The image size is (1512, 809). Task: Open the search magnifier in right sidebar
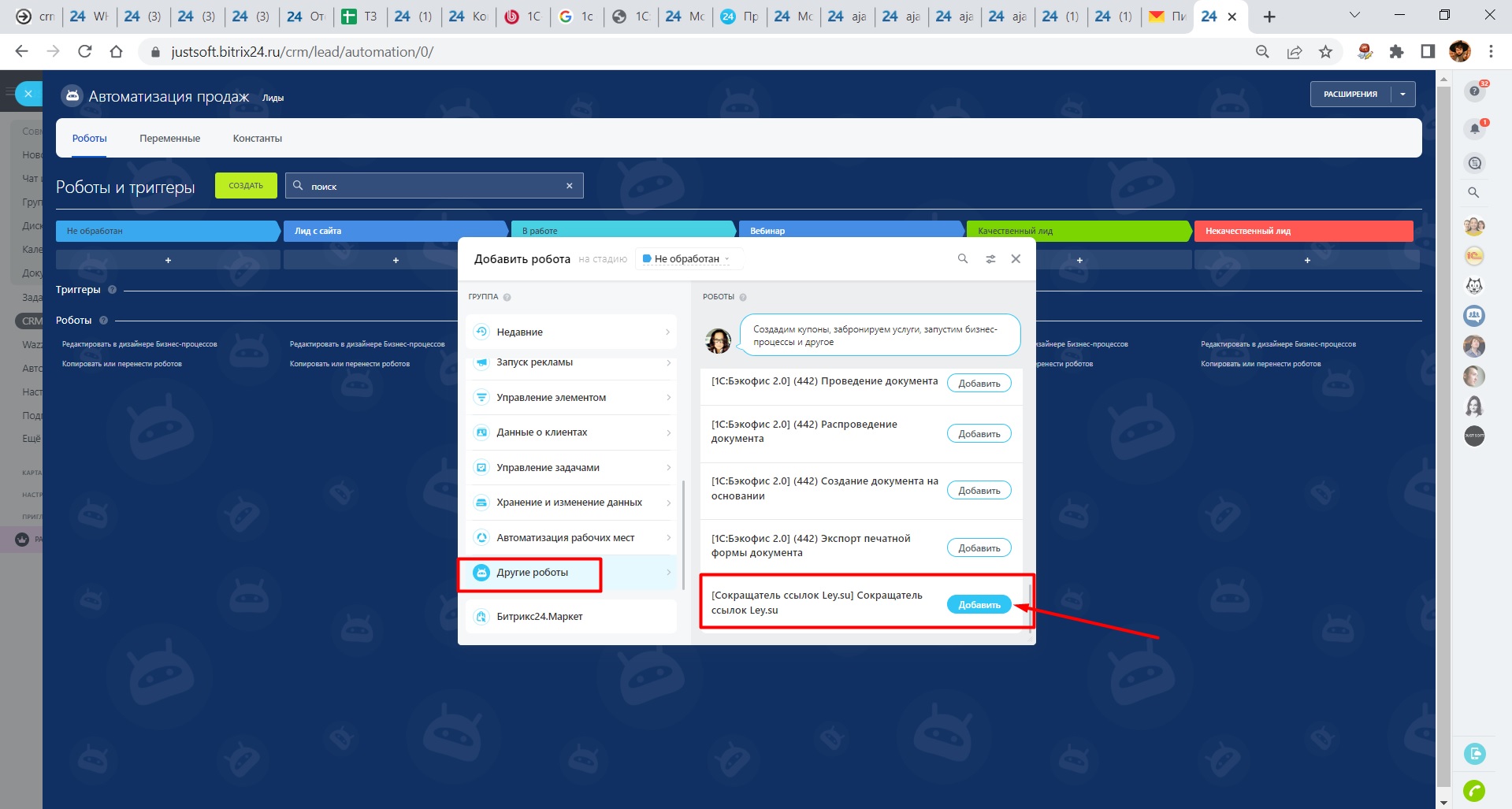coord(1473,192)
